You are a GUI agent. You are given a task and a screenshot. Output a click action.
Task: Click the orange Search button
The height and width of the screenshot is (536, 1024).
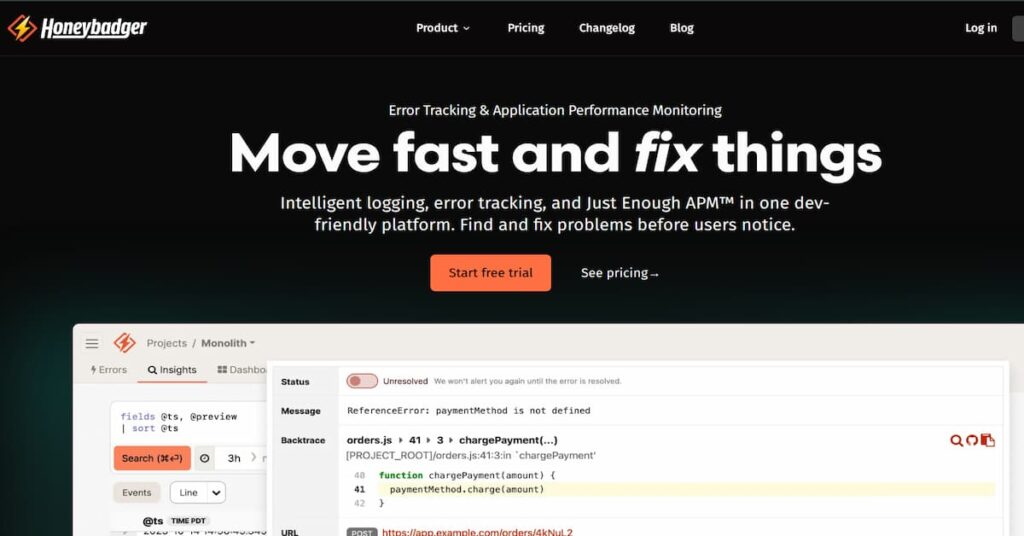(x=152, y=458)
